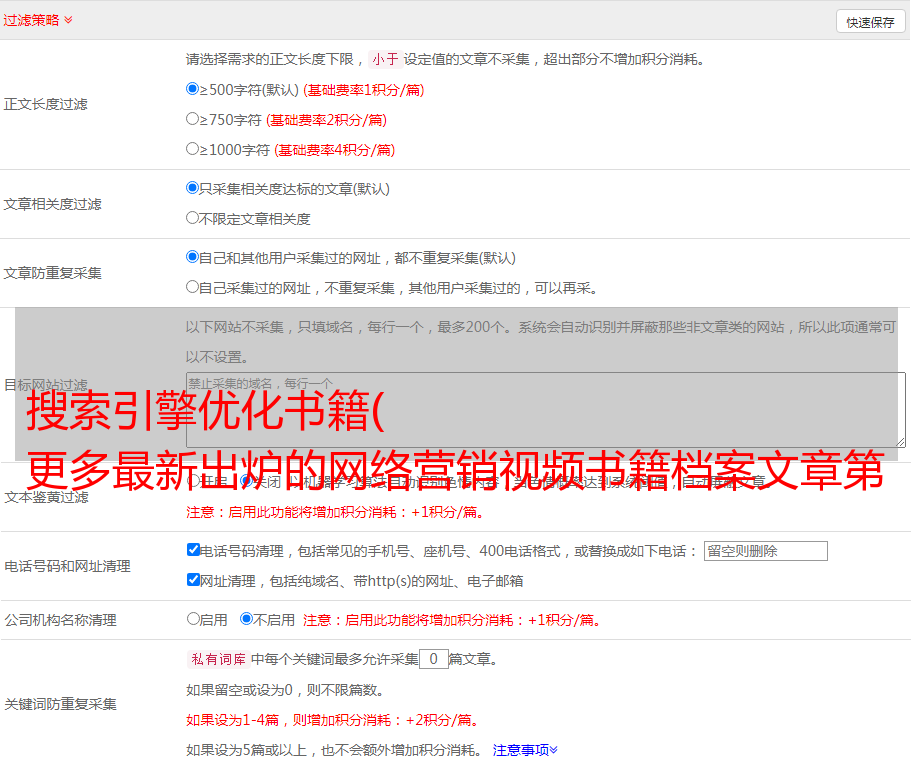Viewport: 912px width, 768px height.
Task: Select 不启用 for company name cleaning
Action: (247, 619)
